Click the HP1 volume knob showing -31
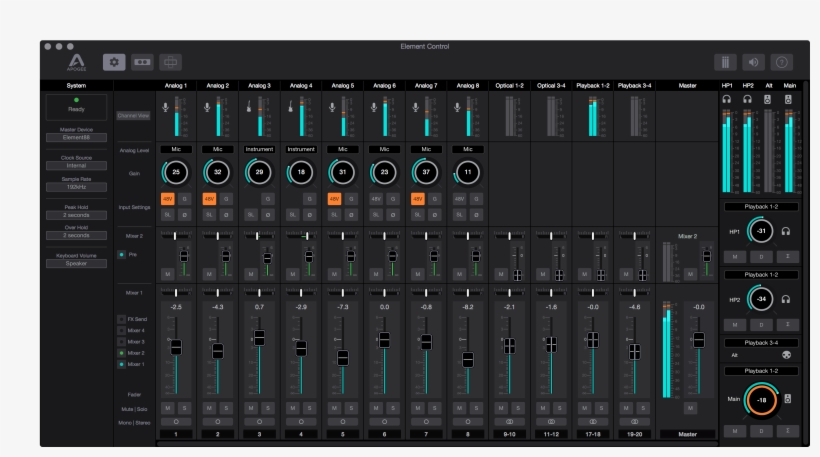Image resolution: width=820 pixels, height=457 pixels. 761,231
